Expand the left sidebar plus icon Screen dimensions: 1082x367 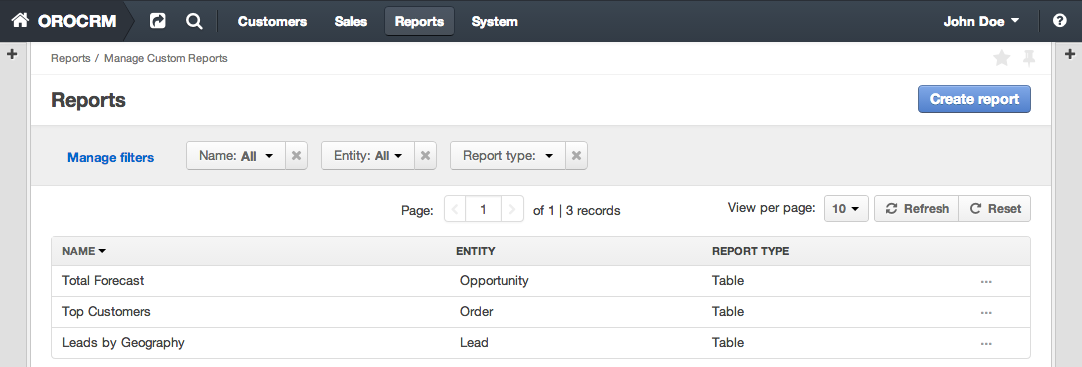pos(12,54)
